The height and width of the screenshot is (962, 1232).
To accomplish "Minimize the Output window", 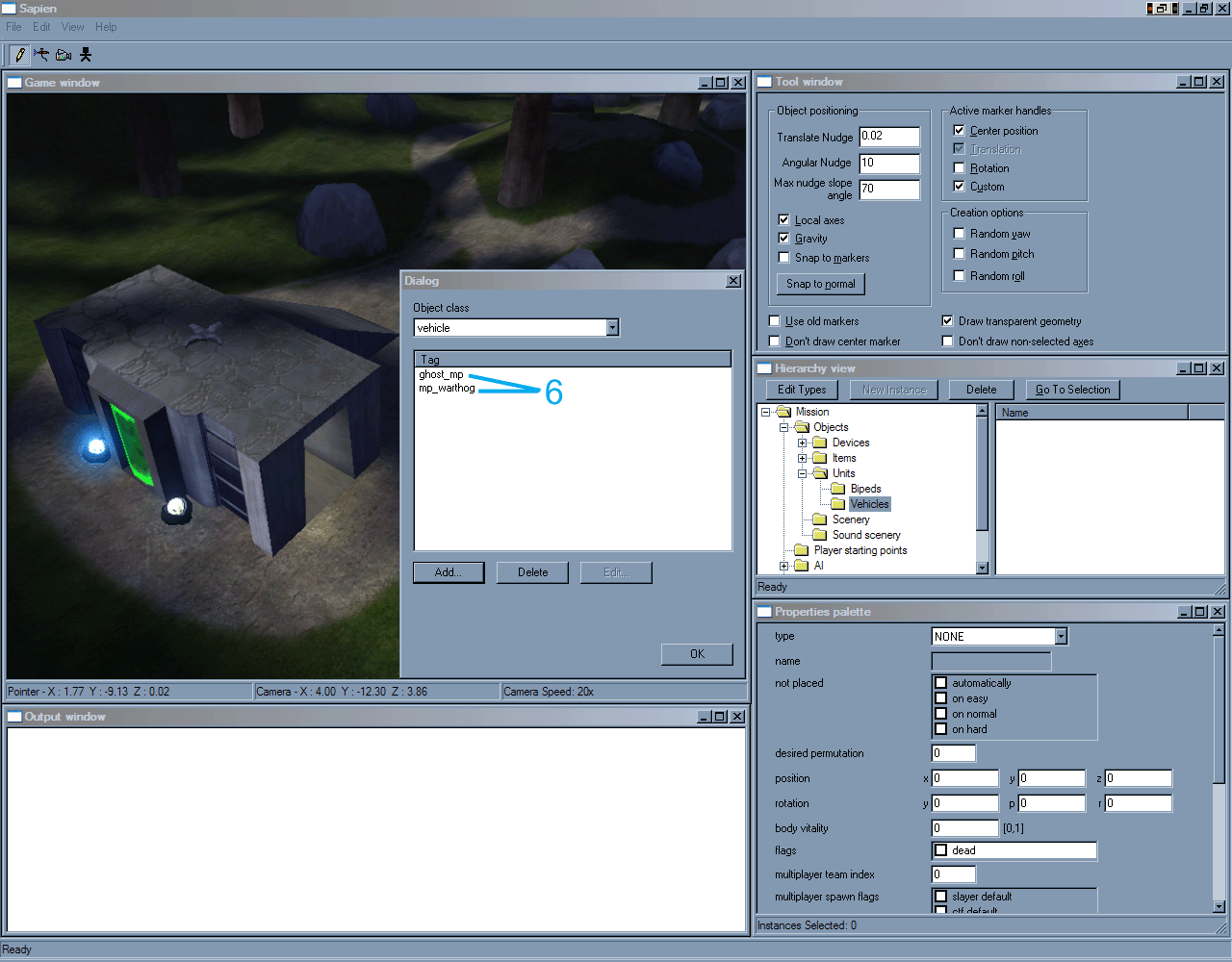I will [x=705, y=717].
